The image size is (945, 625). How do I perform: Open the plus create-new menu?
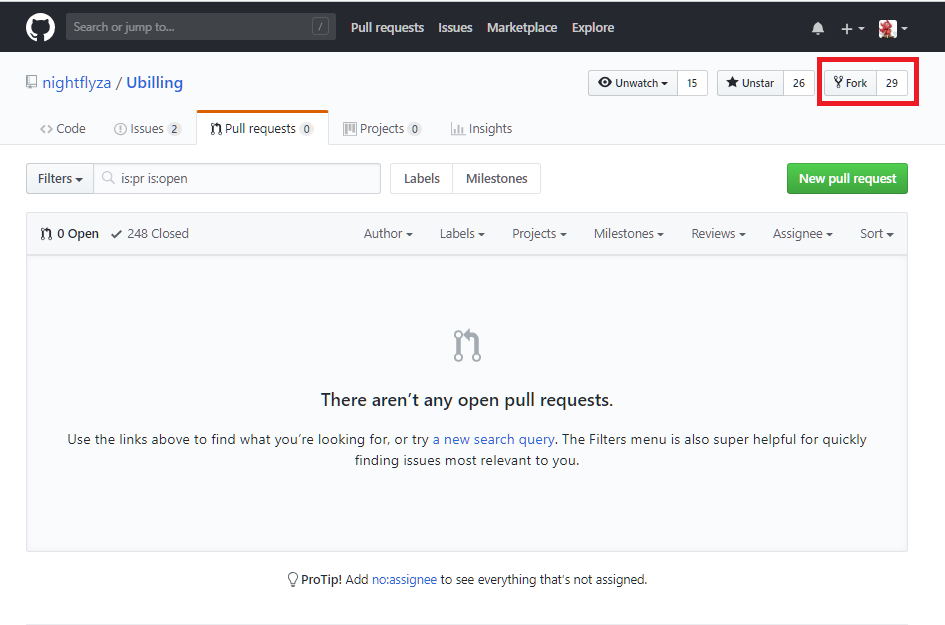pyautogui.click(x=852, y=28)
